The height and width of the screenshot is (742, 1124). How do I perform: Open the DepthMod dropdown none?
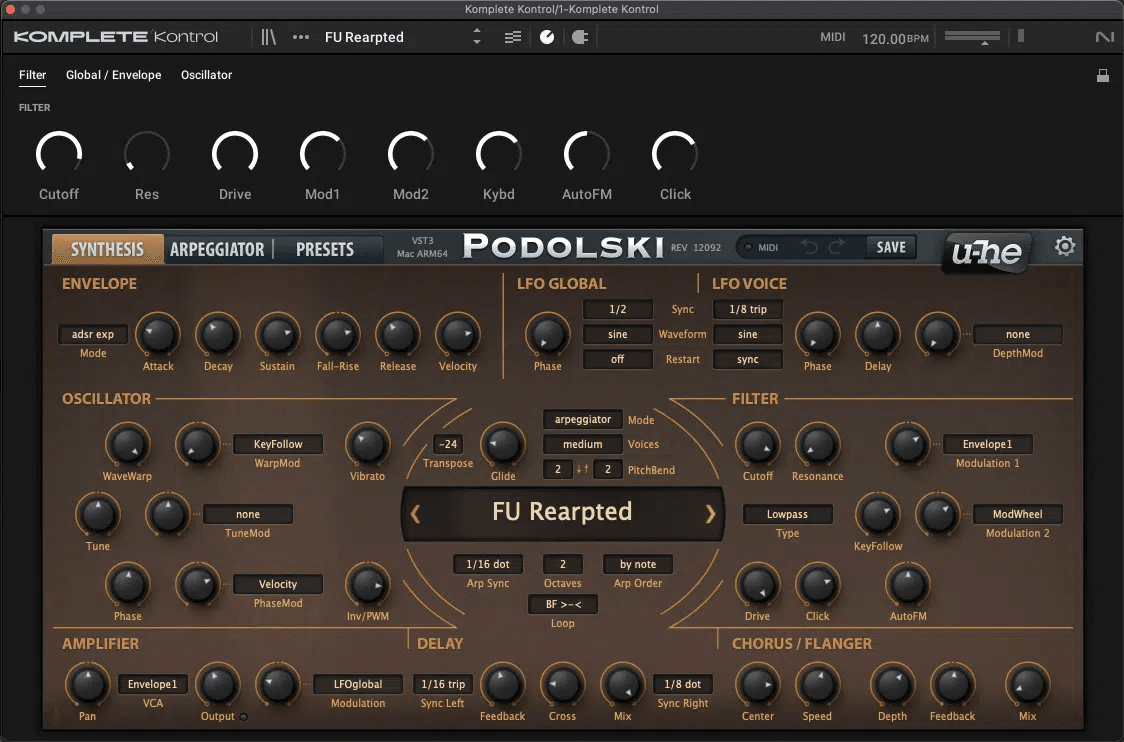tap(1017, 334)
